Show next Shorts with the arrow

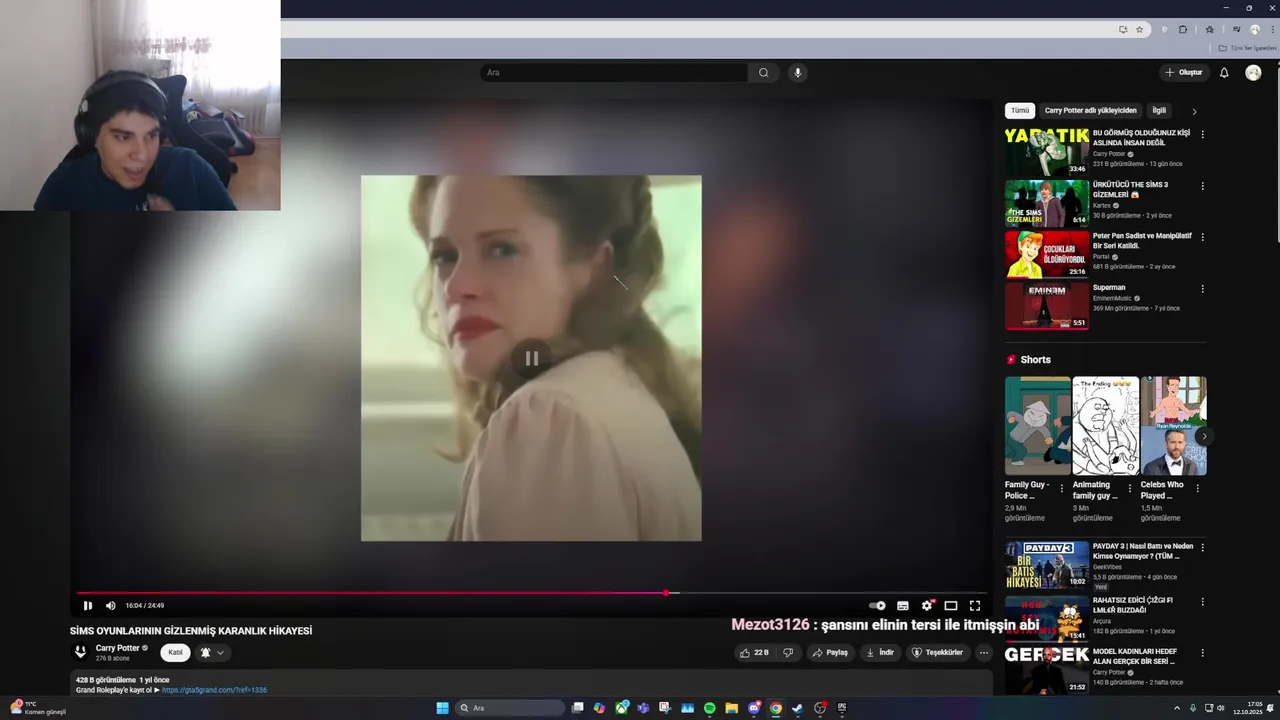[1204, 436]
